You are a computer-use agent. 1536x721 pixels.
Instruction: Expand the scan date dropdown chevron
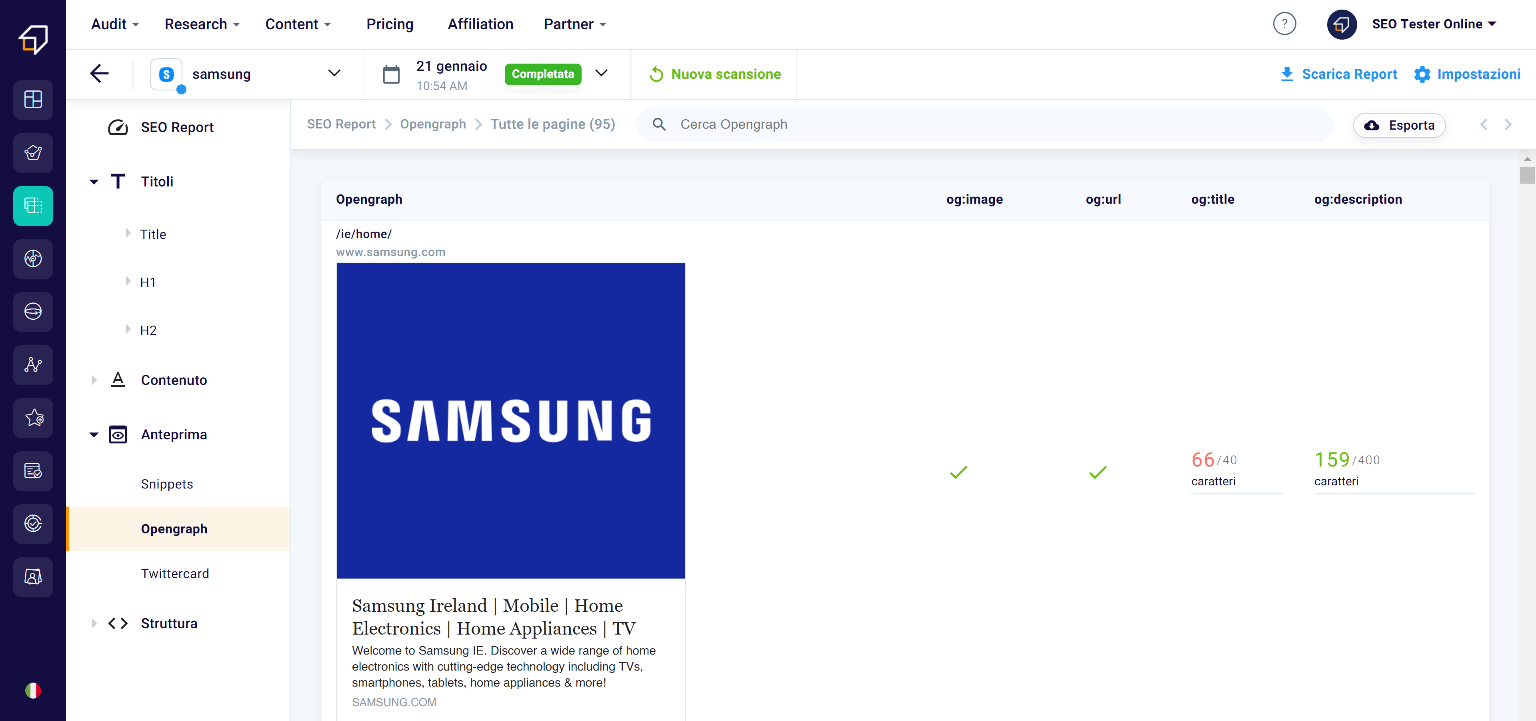point(601,74)
